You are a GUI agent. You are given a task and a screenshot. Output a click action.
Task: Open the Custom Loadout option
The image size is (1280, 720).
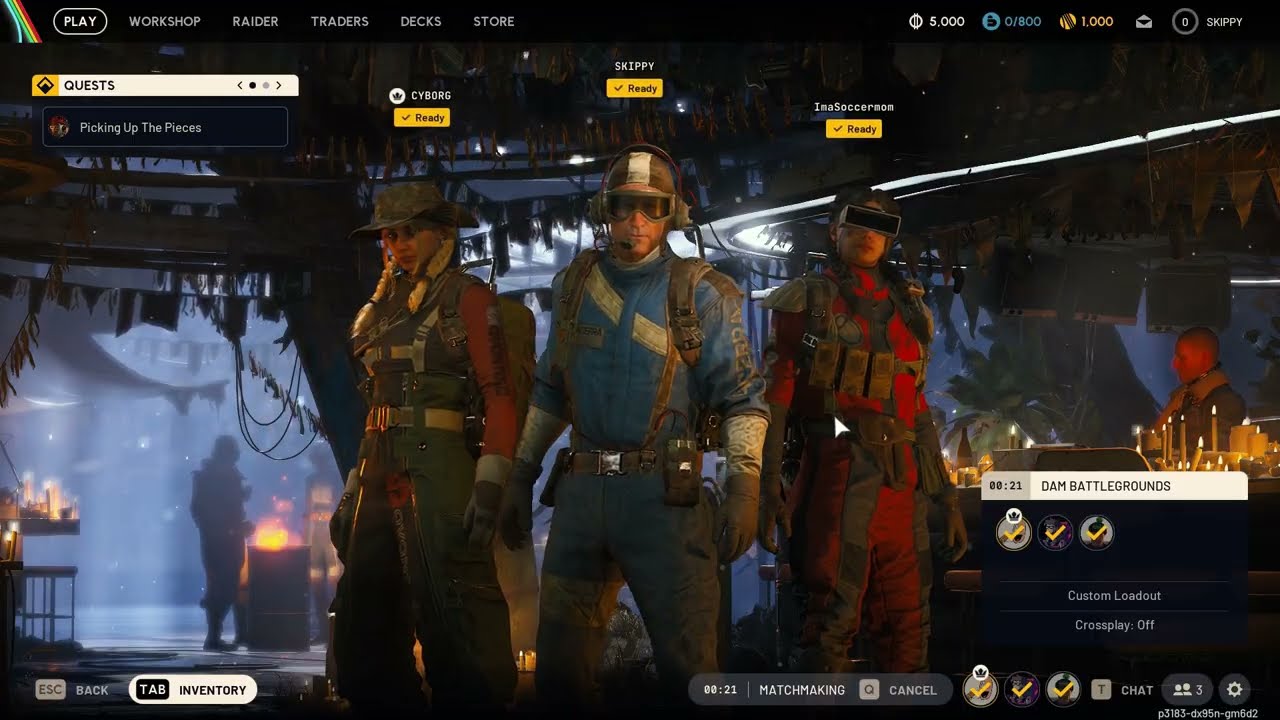(x=1114, y=596)
